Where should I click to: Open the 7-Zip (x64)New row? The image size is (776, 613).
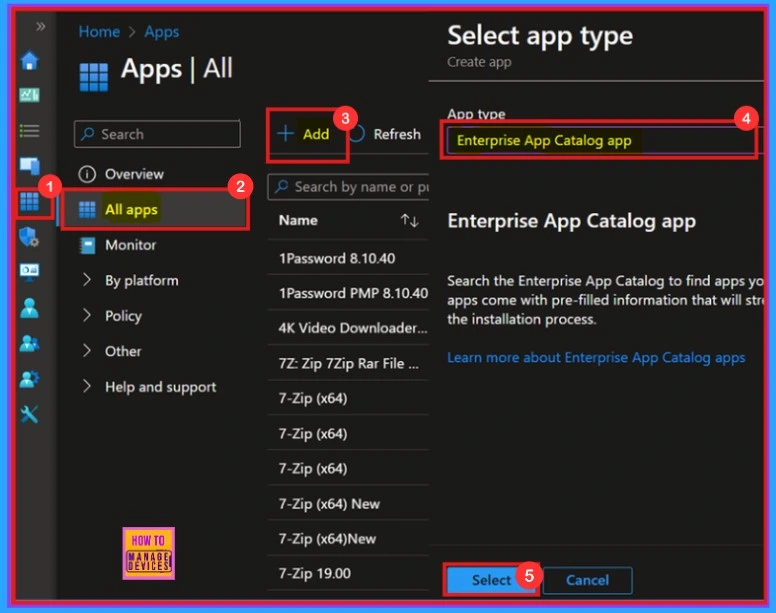tap(348, 539)
